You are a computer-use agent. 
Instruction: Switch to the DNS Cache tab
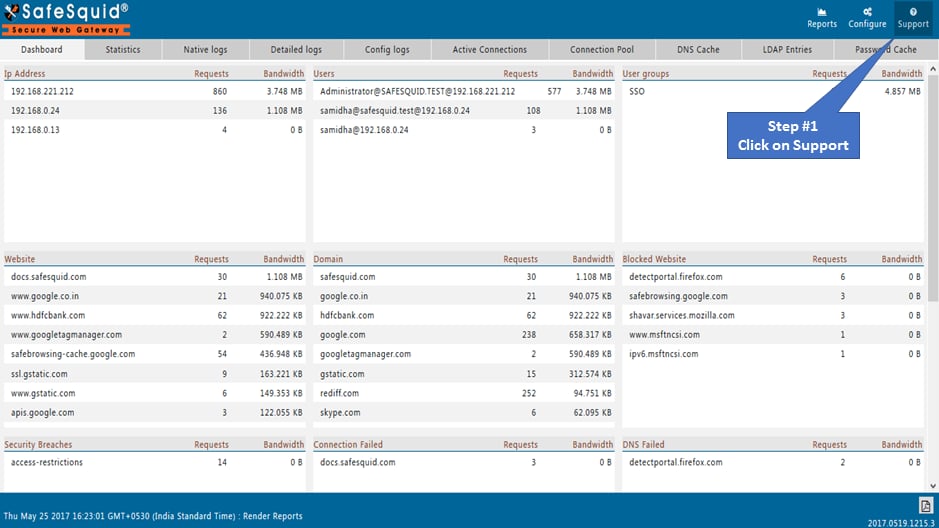(698, 50)
